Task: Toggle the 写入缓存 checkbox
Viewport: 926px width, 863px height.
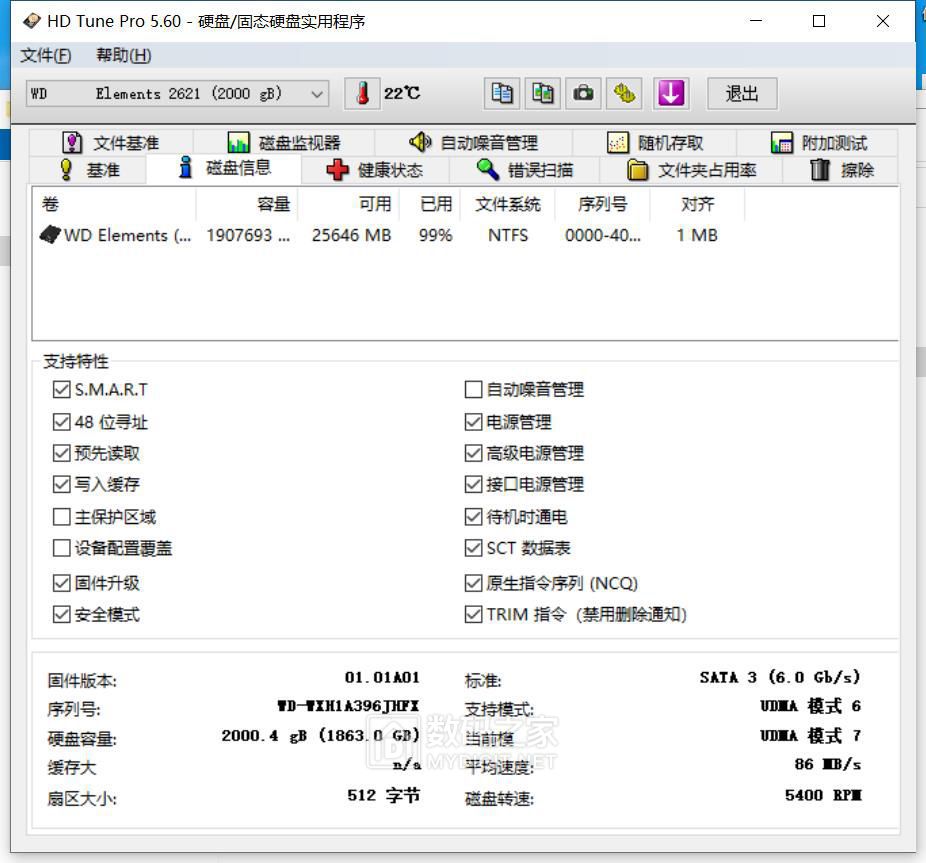Action: click(x=61, y=484)
